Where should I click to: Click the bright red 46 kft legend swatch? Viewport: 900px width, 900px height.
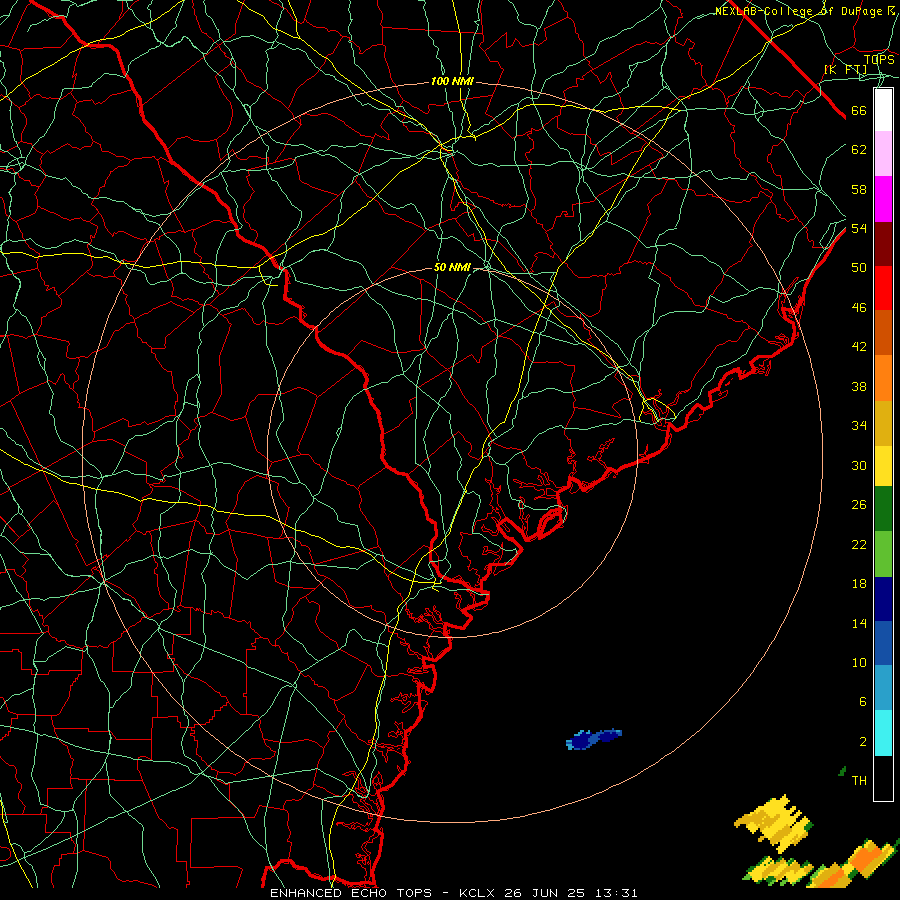(x=883, y=288)
